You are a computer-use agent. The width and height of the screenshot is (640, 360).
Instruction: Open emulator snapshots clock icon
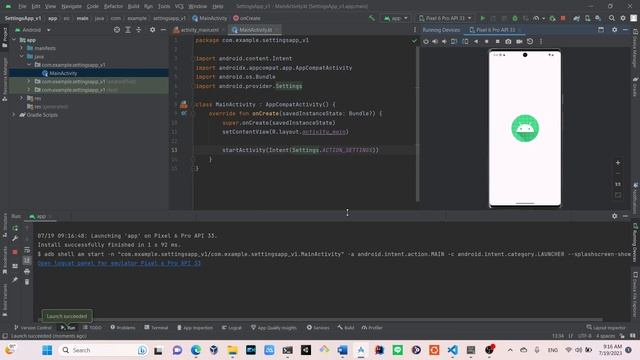click(x=530, y=41)
